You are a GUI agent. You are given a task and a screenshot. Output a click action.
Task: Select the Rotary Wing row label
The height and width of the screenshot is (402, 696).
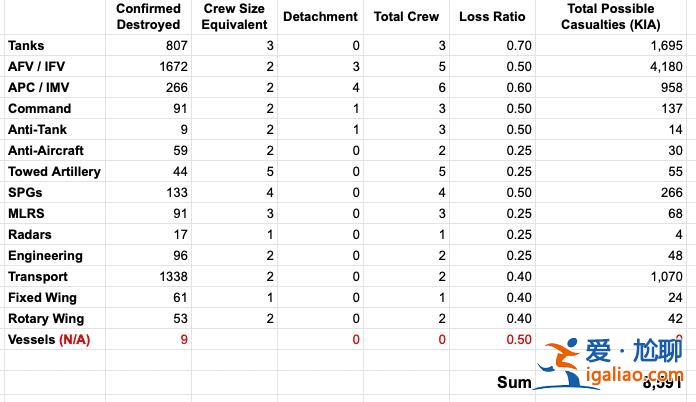pos(45,318)
